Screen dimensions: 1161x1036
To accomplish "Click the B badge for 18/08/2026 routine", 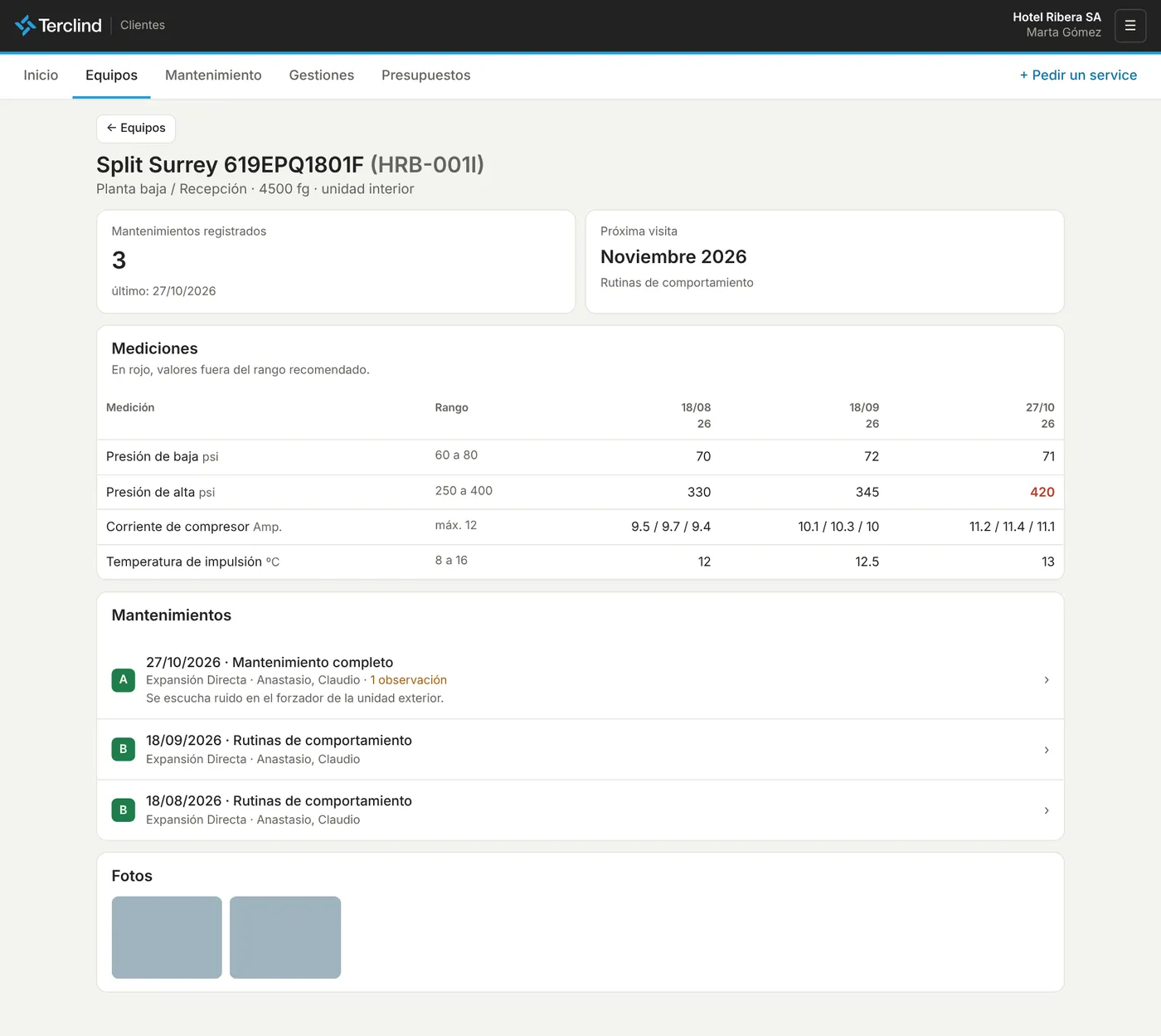I will (x=124, y=810).
